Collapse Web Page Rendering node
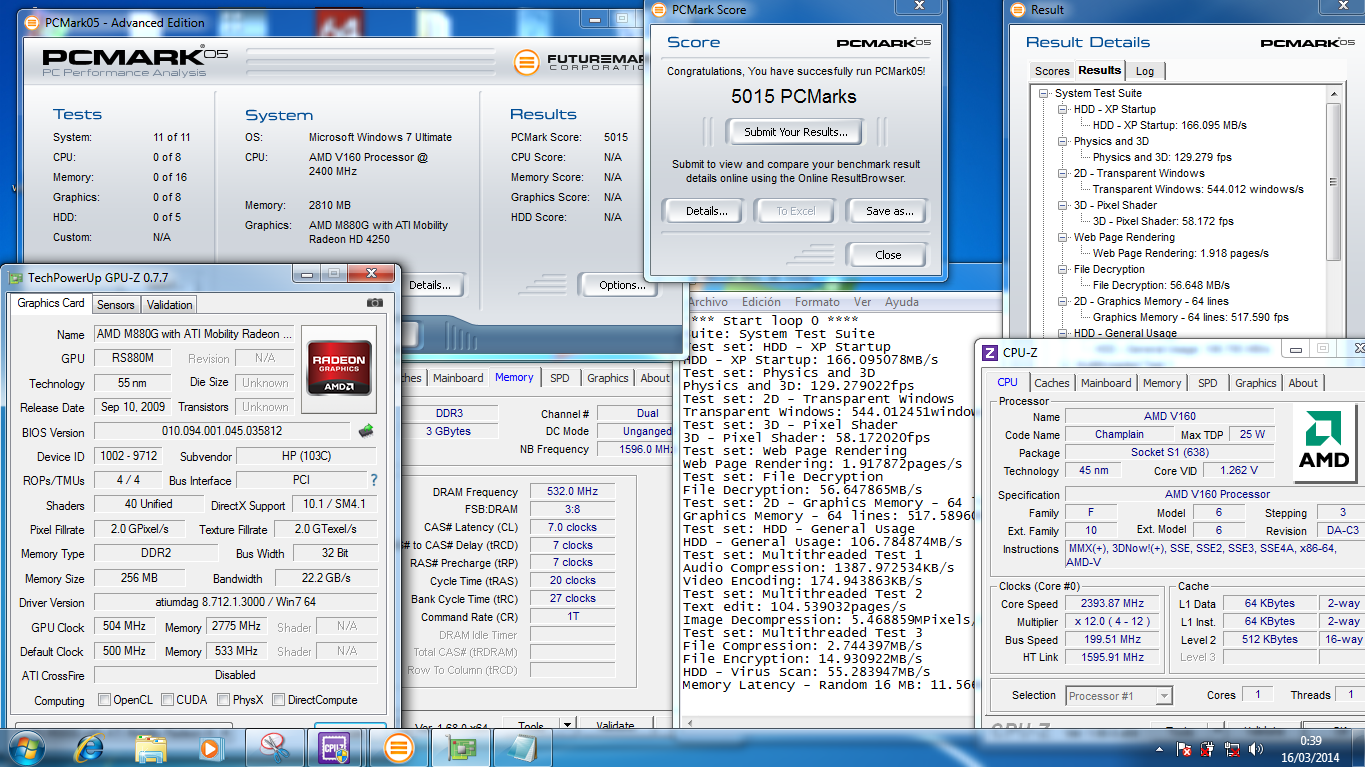This screenshot has width=1365, height=767. coord(1064,238)
